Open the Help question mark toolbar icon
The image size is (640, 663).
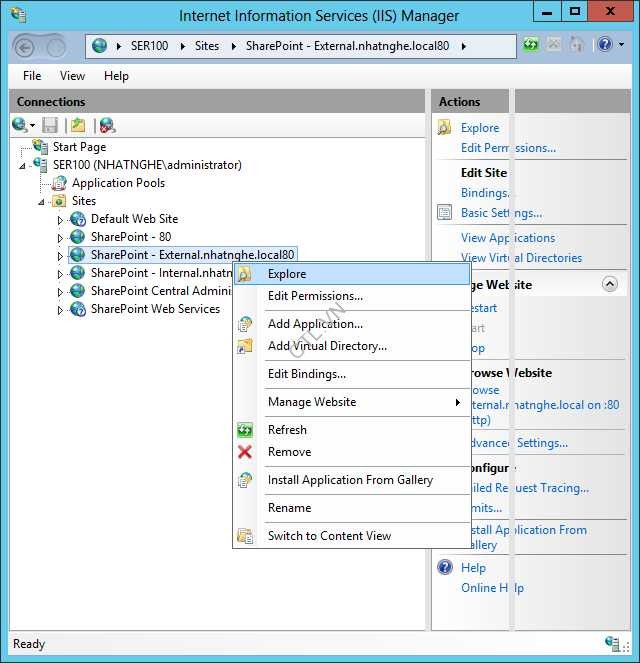(x=605, y=44)
